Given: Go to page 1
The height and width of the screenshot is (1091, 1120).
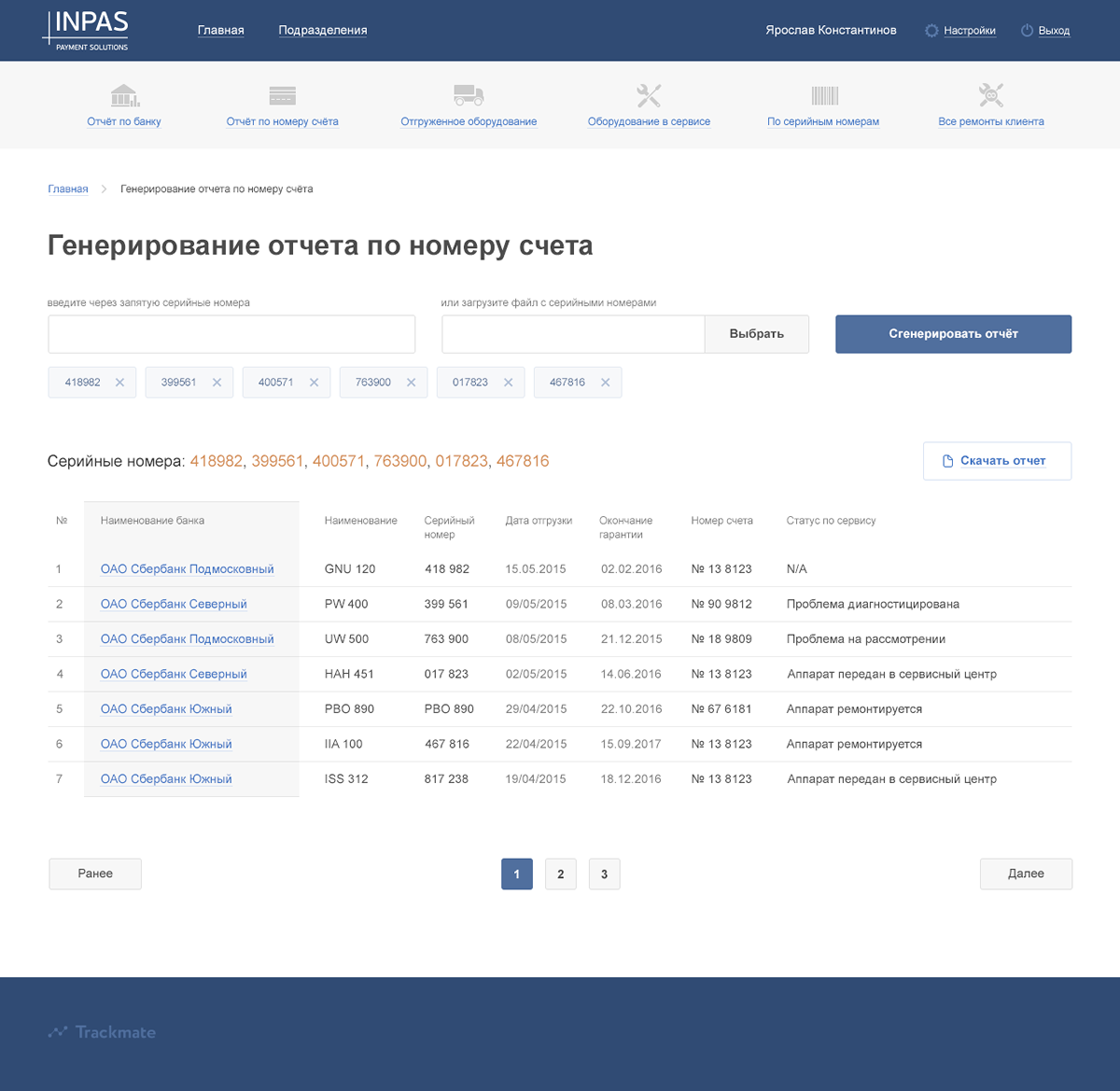Looking at the screenshot, I should coord(517,874).
